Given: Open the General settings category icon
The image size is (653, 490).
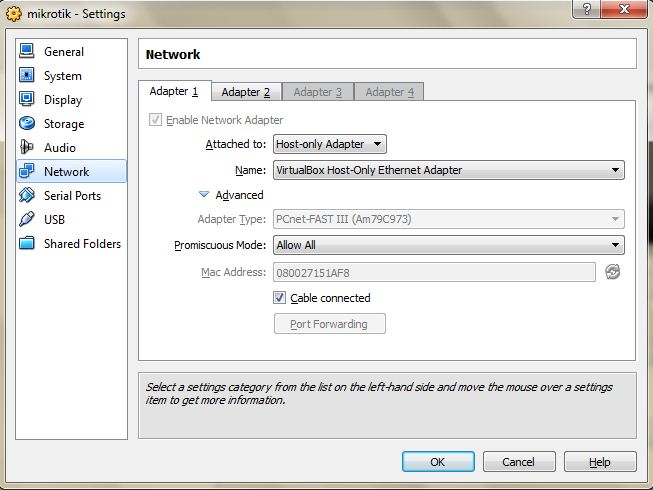Looking at the screenshot, I should tap(27, 51).
